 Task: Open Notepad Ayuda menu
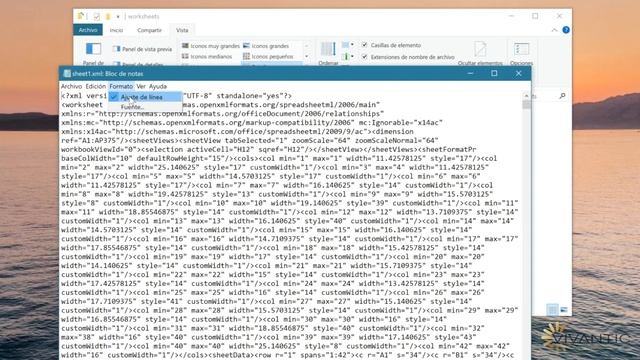(158, 86)
